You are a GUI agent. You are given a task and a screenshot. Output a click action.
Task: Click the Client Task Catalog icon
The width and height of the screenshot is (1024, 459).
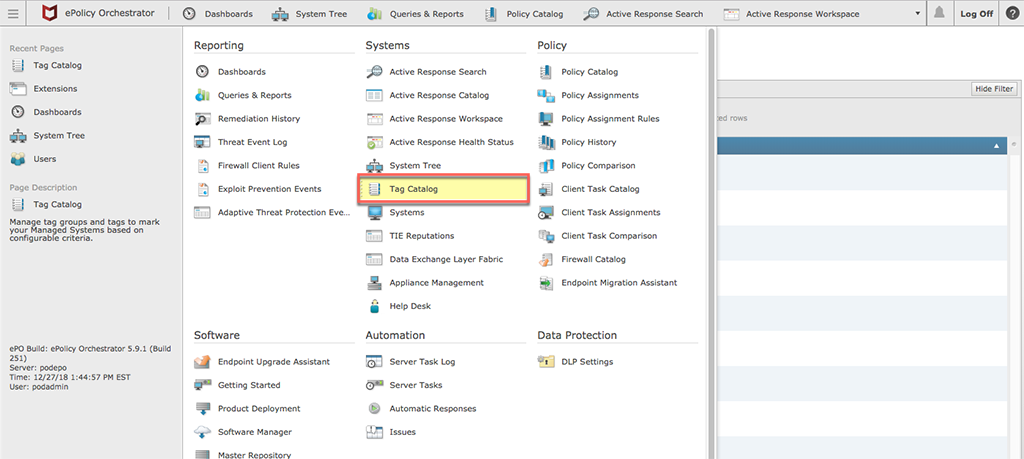coord(545,189)
